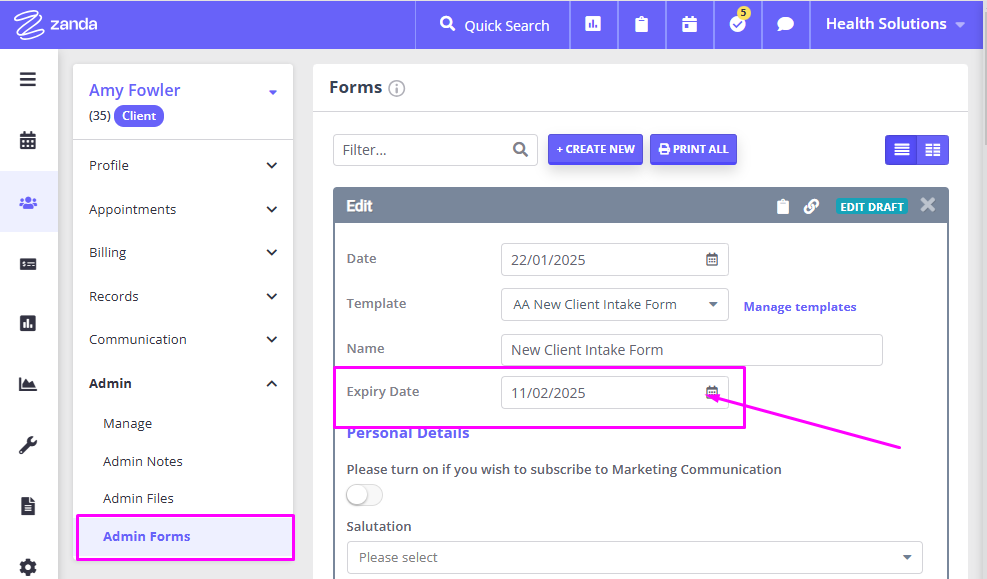Screen dimensions: 987x579
Task: Open the reports chart icon in top bar
Action: pyautogui.click(x=593, y=25)
